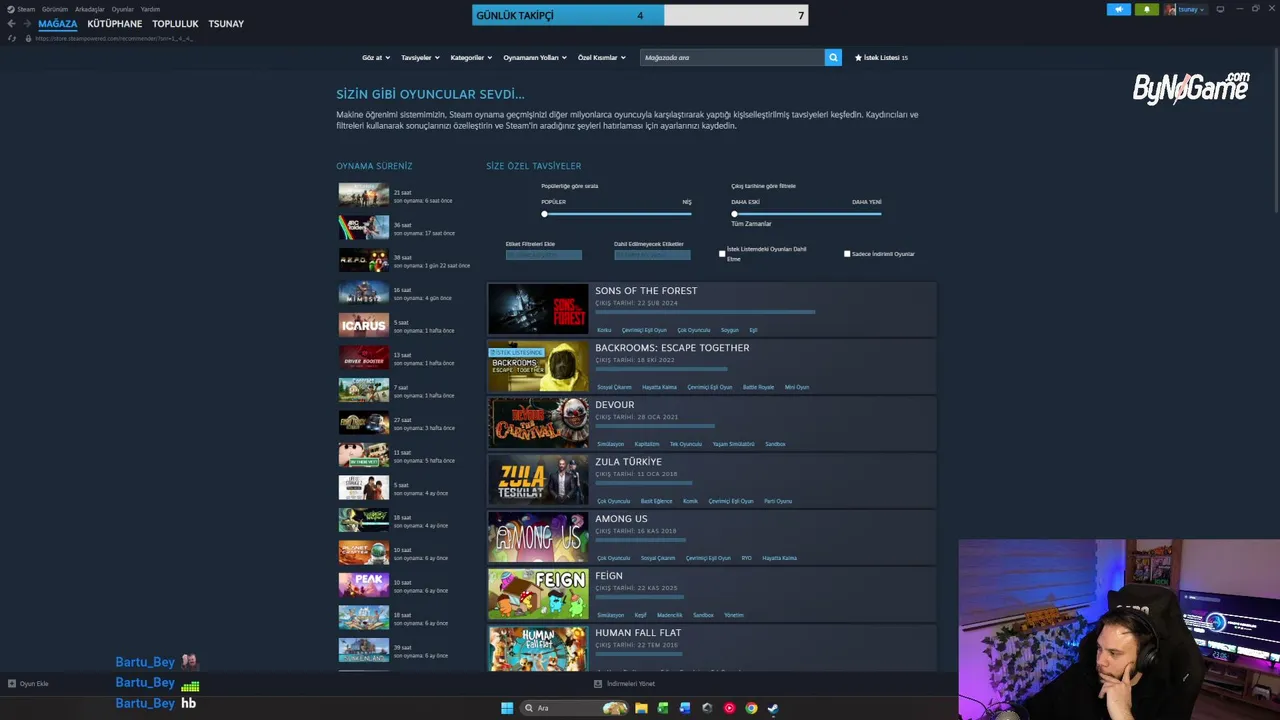
Task: Click the Mağazada ara search field
Action: tap(732, 57)
